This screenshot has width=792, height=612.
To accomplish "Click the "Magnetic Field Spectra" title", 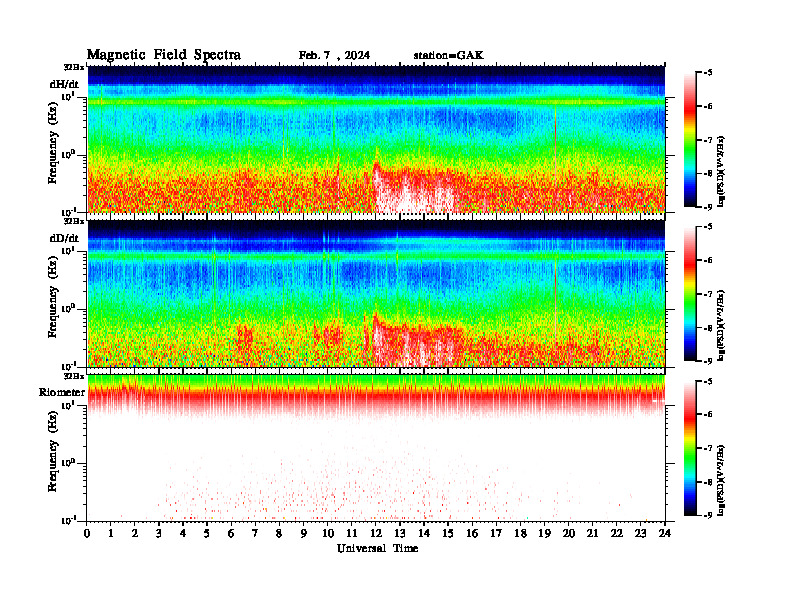I will (x=164, y=55).
